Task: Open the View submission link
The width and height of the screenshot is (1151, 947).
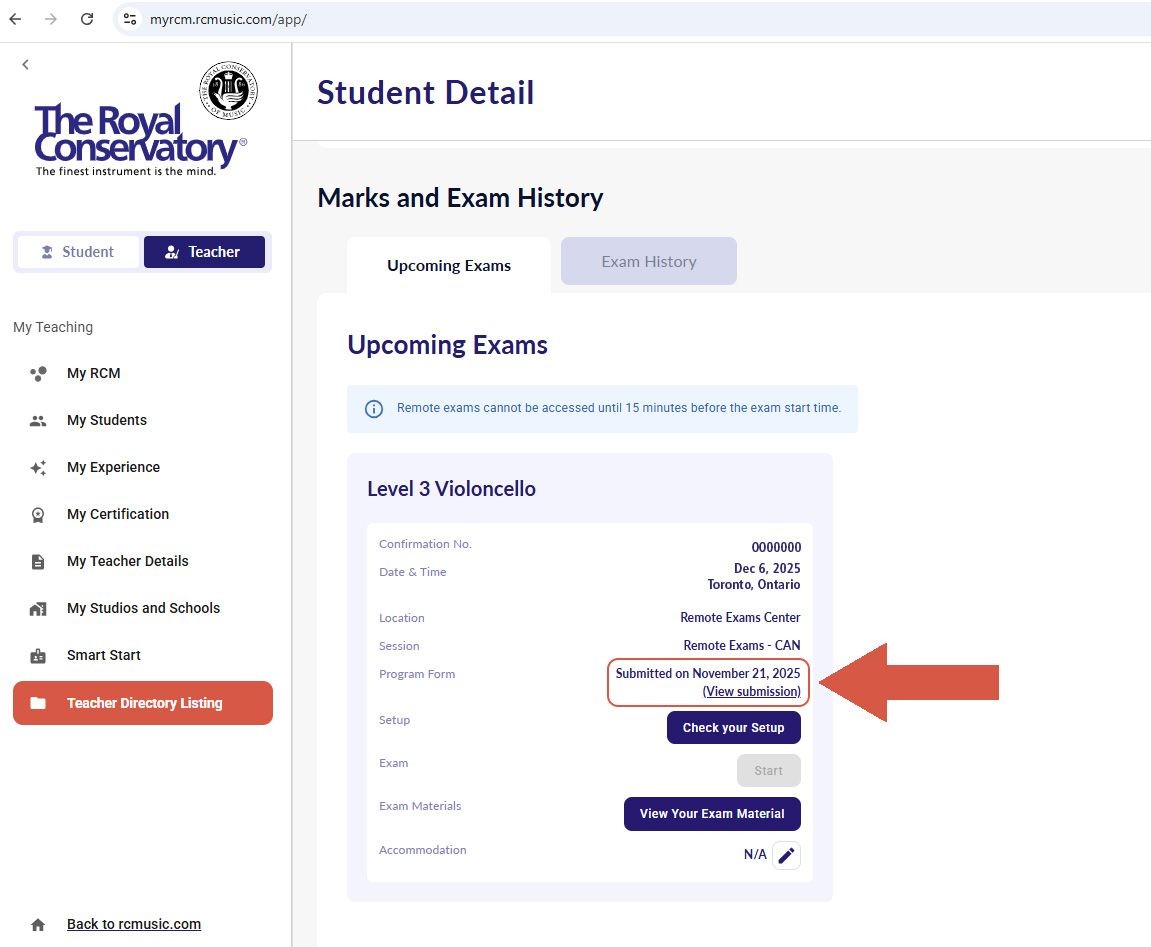Action: pos(751,691)
